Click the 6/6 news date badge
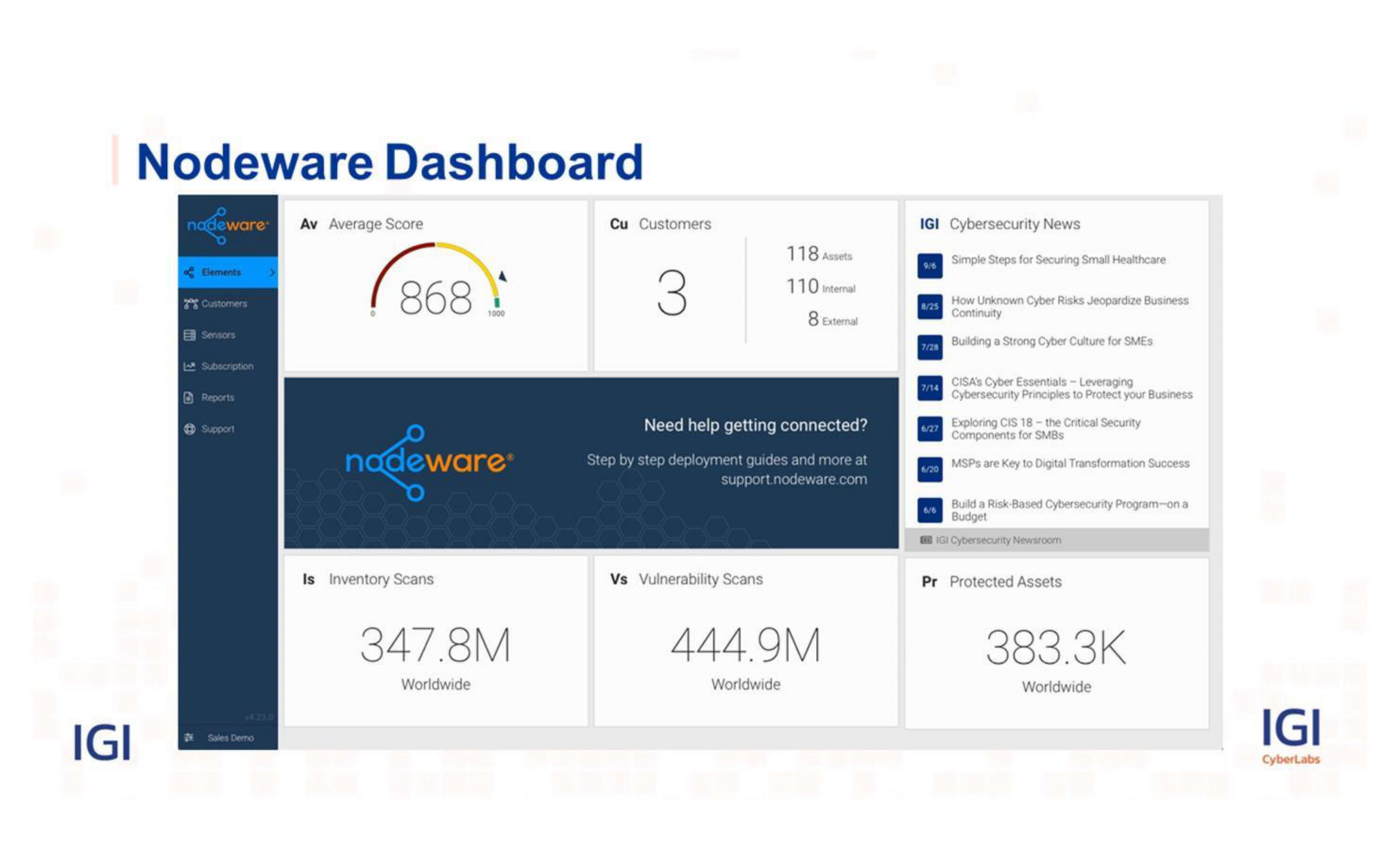1400x850 pixels. click(930, 510)
